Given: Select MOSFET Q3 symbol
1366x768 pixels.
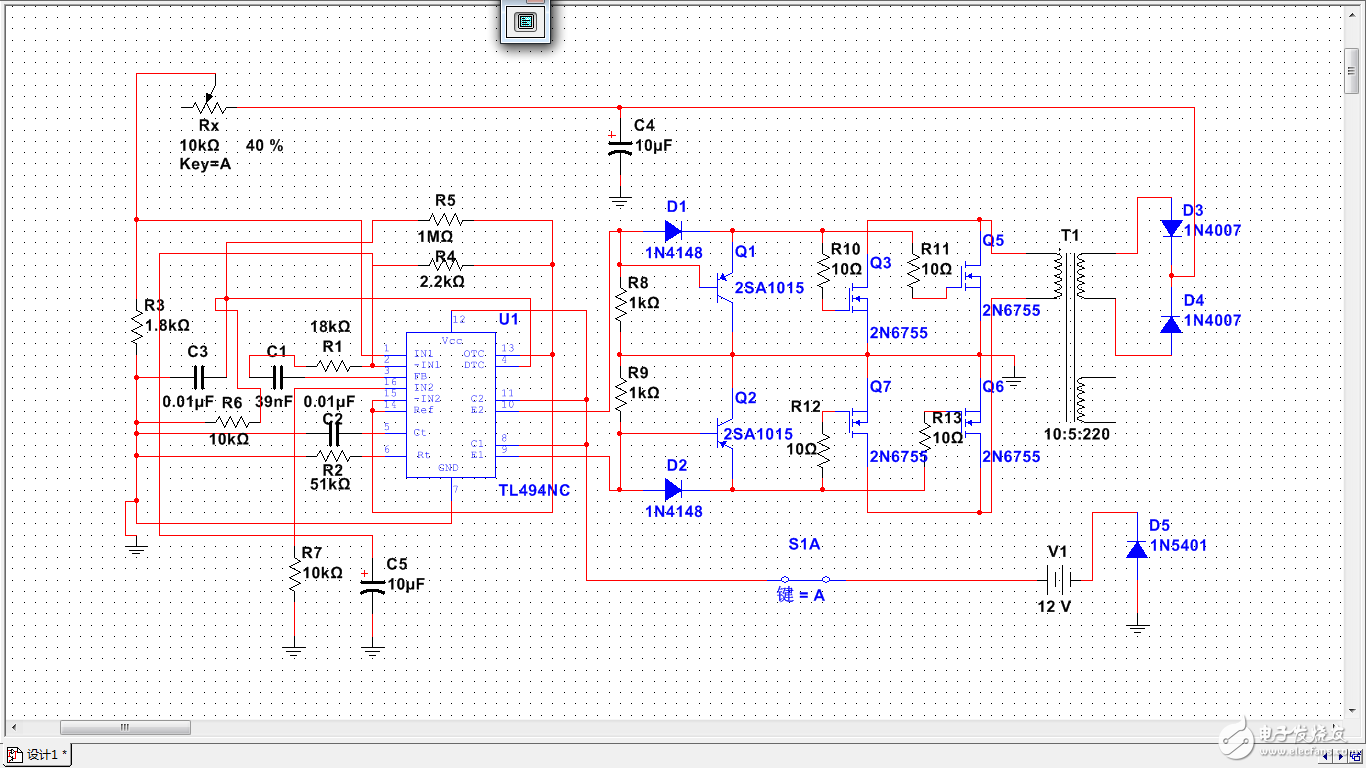Looking at the screenshot, I should tap(857, 296).
